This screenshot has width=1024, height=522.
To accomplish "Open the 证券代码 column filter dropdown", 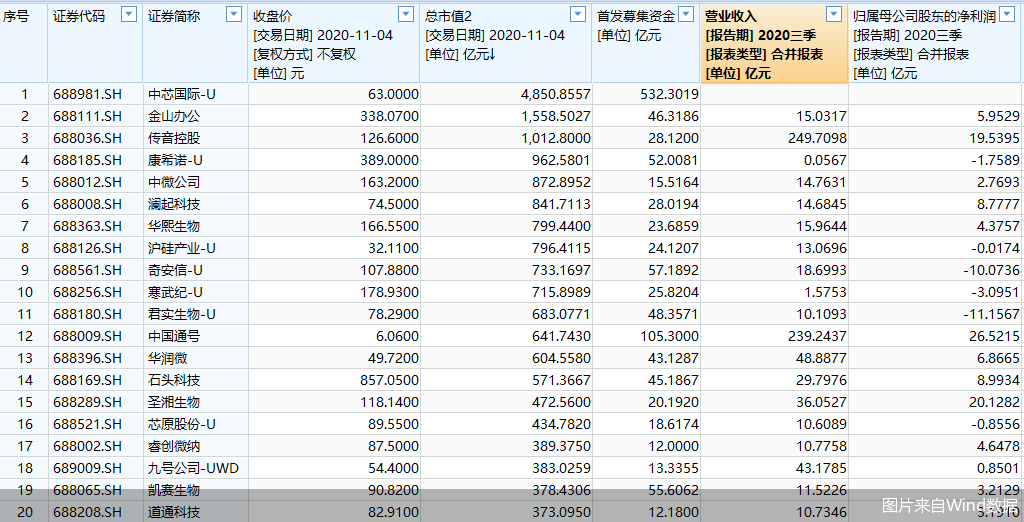I will point(129,14).
